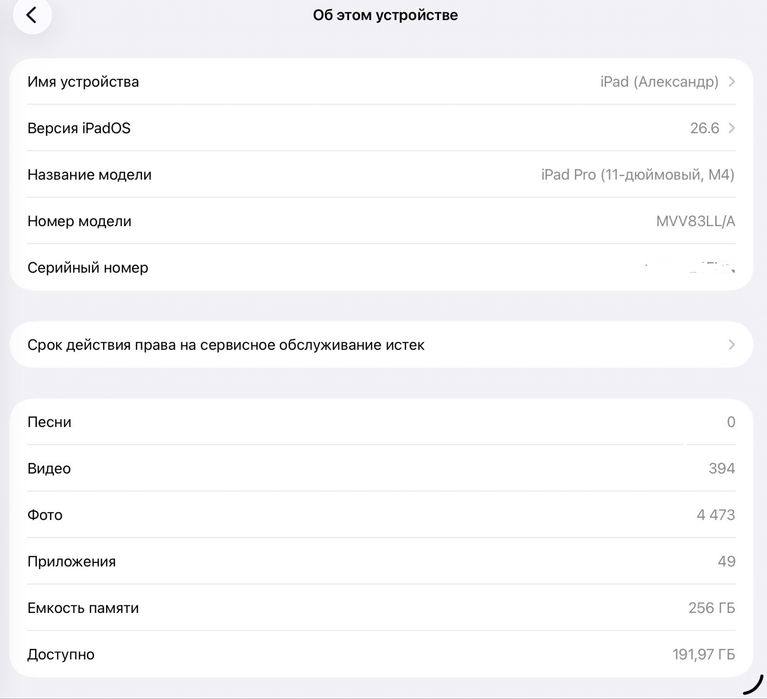Open the device name row chevron
Viewport: 767px width, 699px height.
(732, 82)
